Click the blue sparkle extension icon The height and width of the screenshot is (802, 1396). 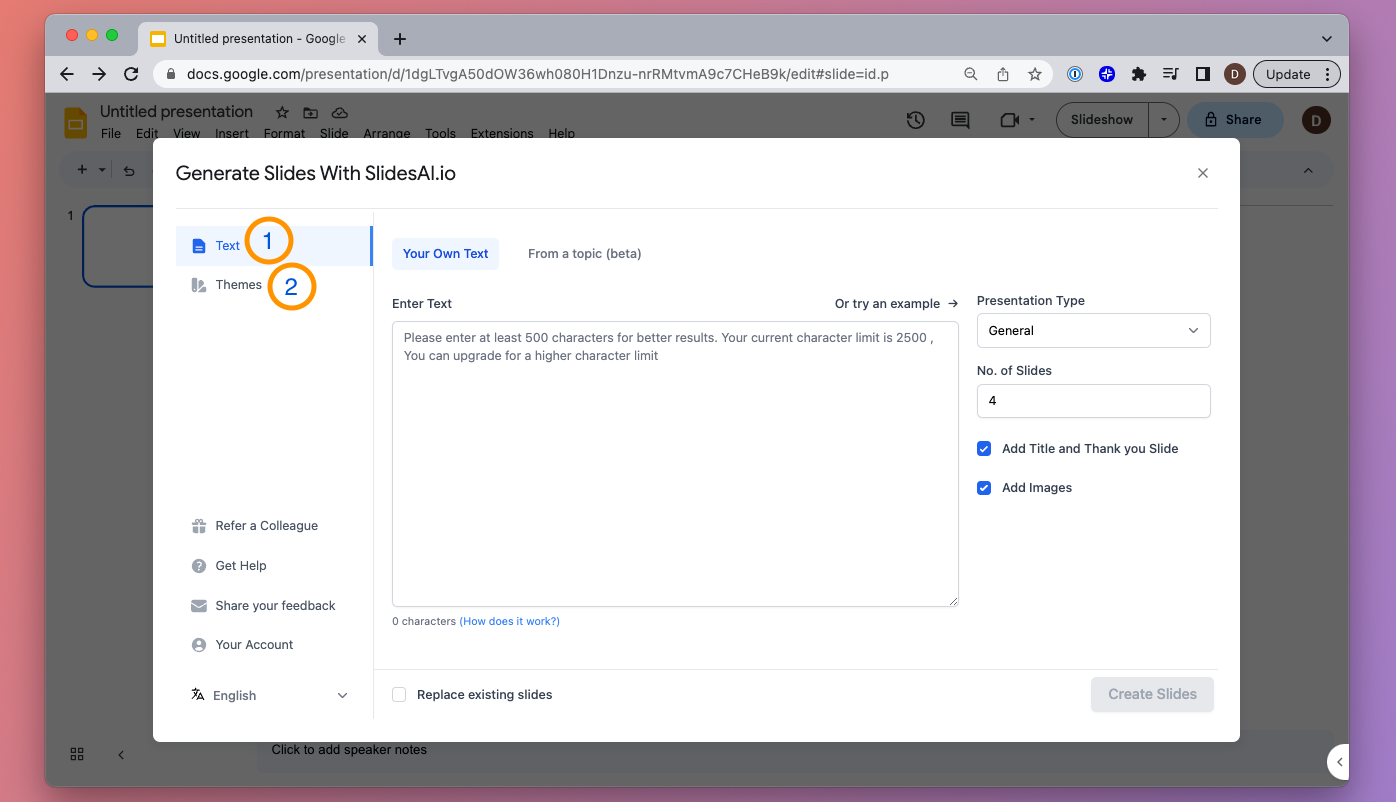coord(1107,74)
